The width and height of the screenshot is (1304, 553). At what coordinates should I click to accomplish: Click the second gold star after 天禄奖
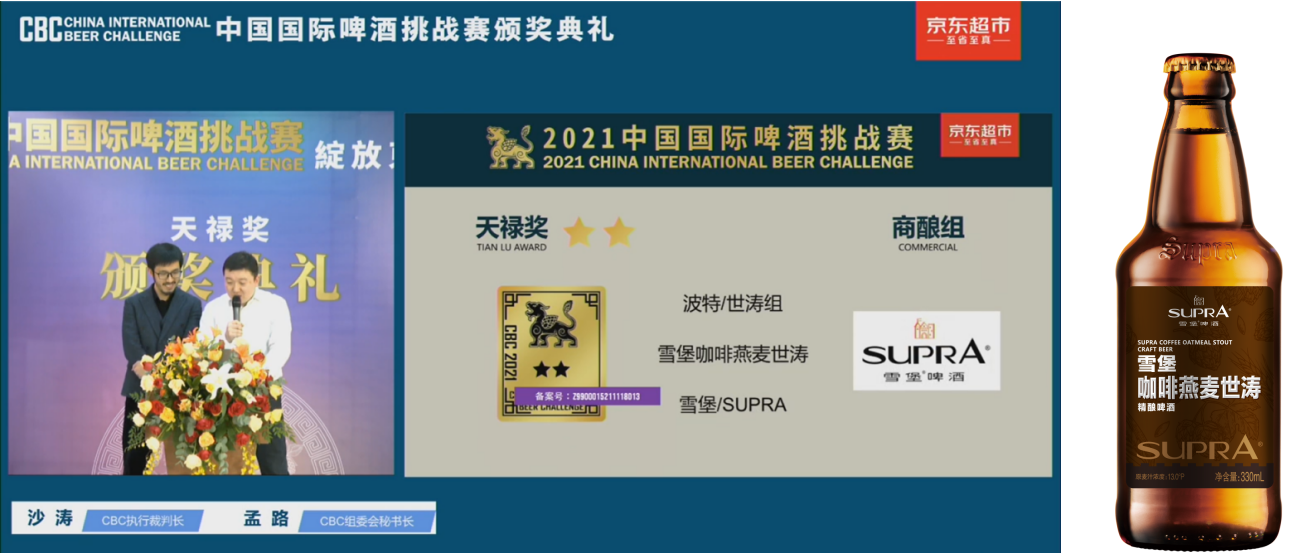(x=619, y=233)
